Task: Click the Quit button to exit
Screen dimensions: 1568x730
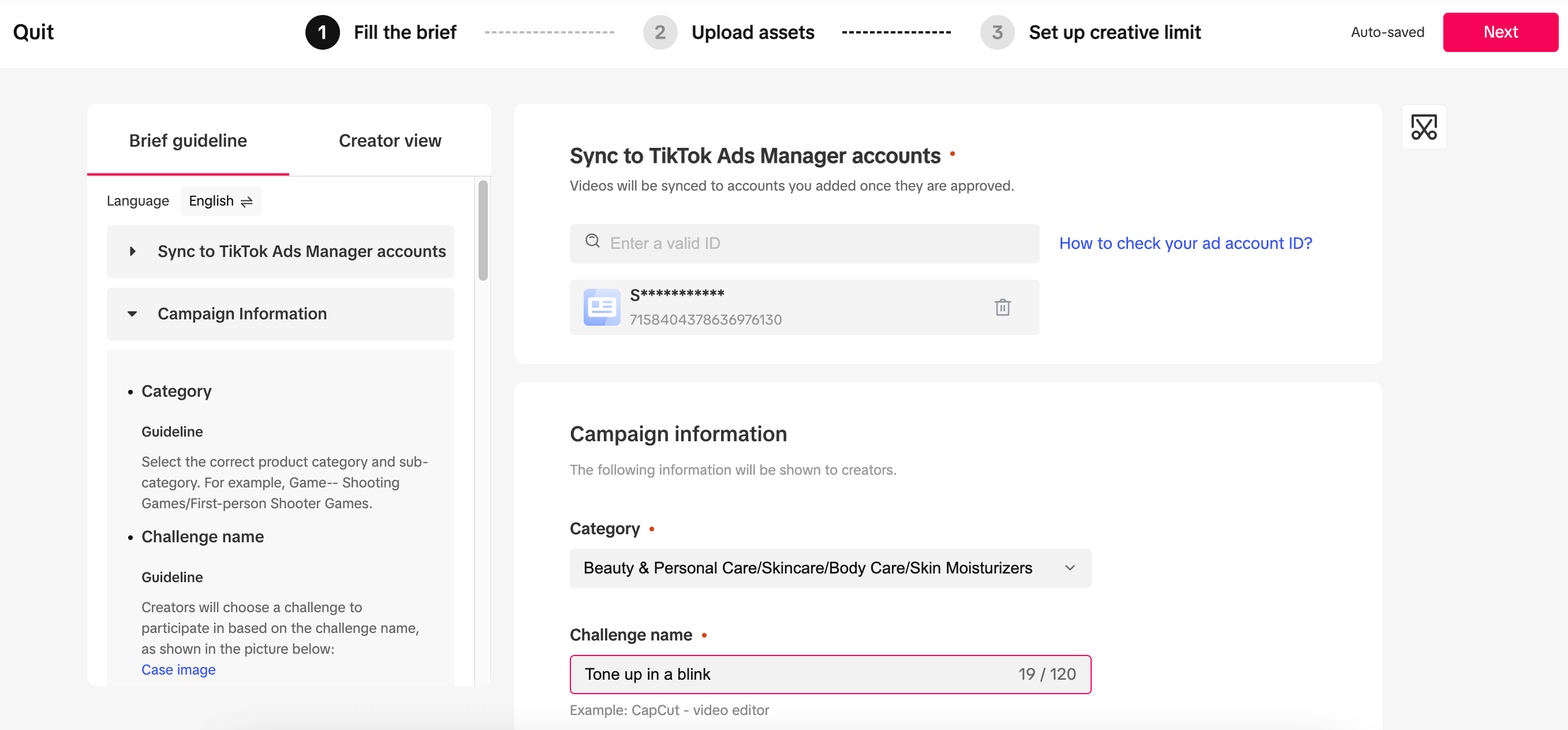Action: 34,30
